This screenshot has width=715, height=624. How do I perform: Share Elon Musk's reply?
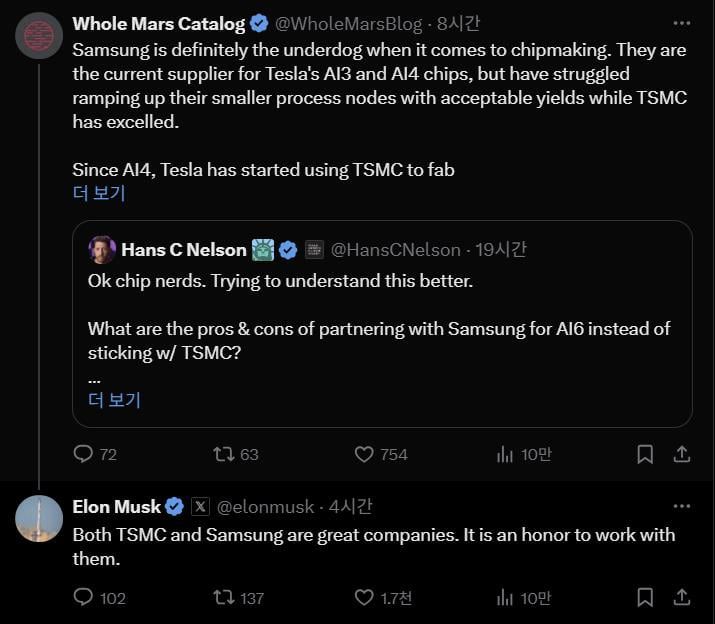pyautogui.click(x=682, y=597)
